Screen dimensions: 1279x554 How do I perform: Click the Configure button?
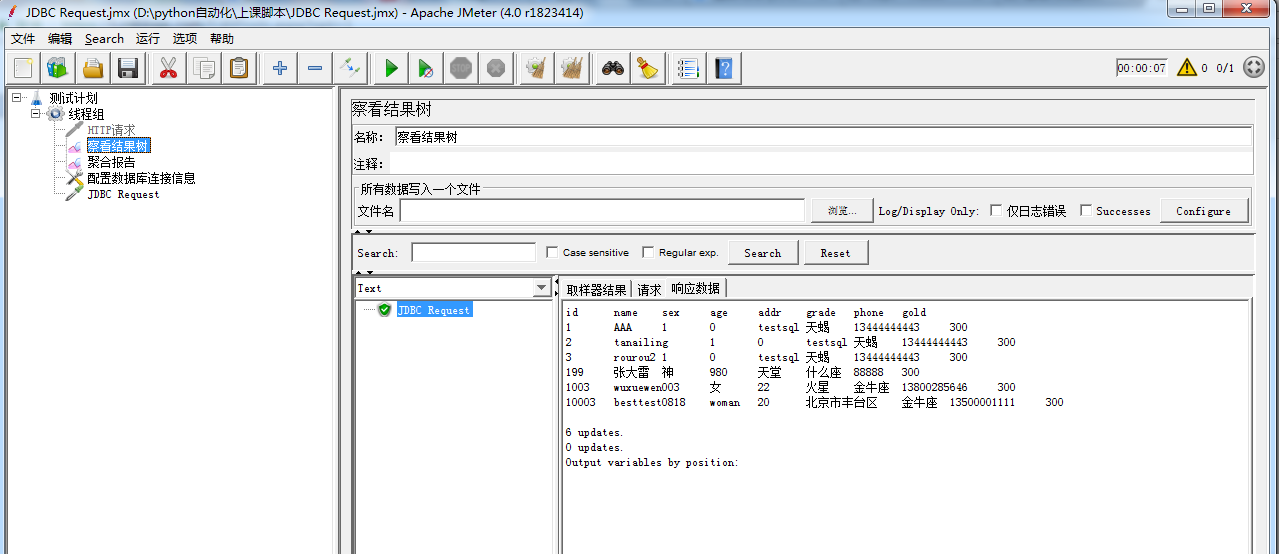click(x=1203, y=211)
